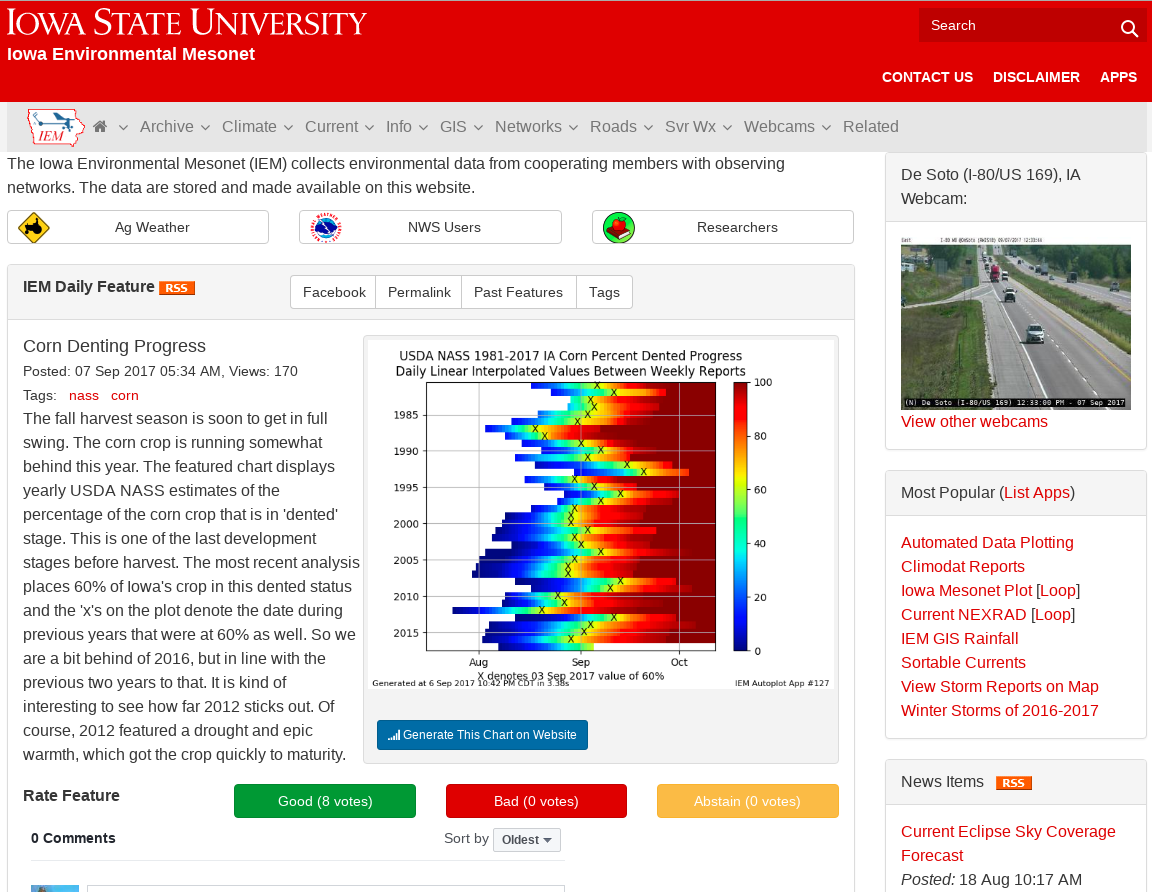Open Sortable Currents link
This screenshot has height=892, width=1152.
pos(963,663)
